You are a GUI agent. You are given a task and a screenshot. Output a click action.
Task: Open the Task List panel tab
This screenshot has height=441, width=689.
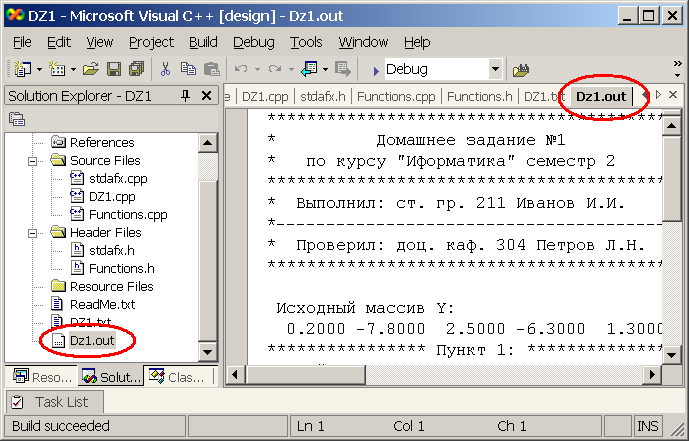(54, 402)
